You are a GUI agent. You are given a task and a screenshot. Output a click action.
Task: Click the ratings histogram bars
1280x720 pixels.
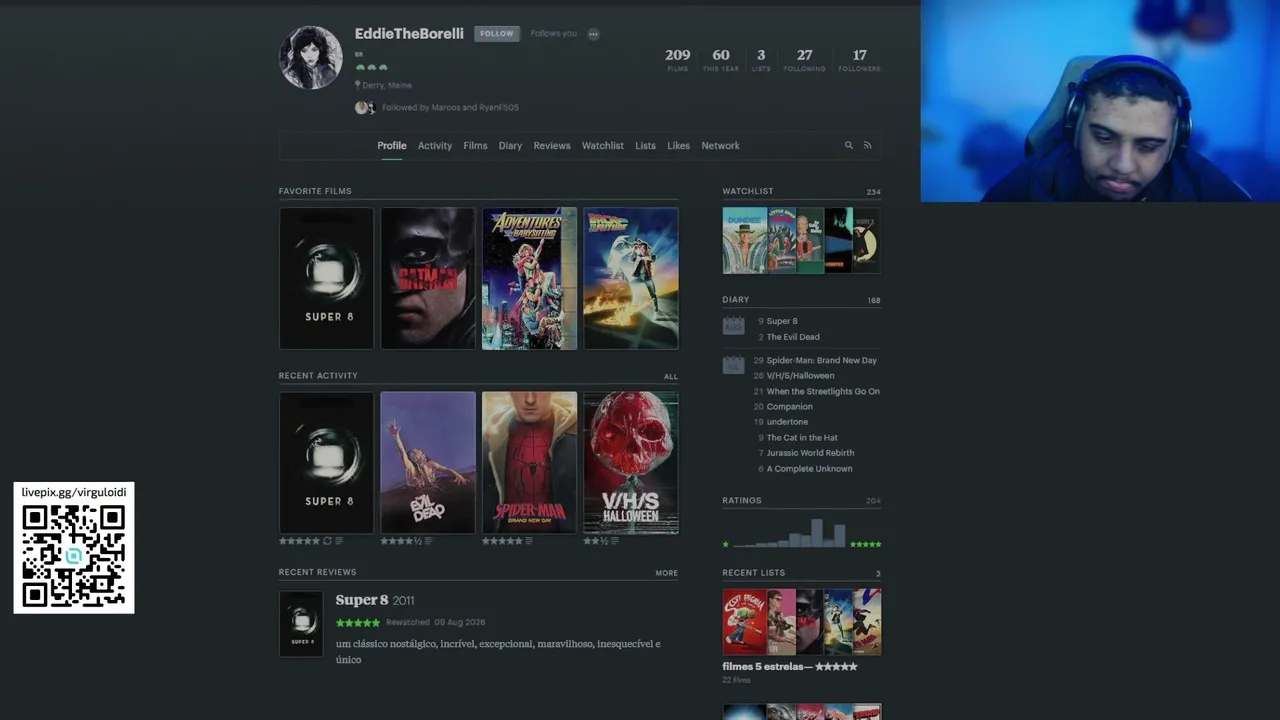tap(789, 533)
